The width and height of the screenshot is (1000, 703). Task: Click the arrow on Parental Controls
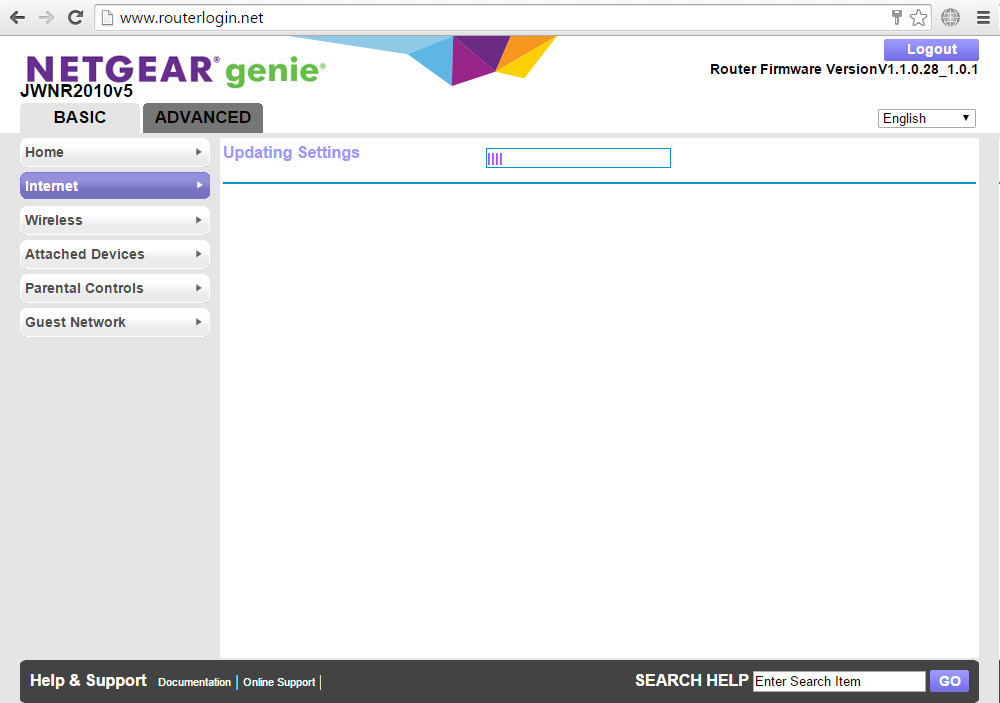click(198, 288)
